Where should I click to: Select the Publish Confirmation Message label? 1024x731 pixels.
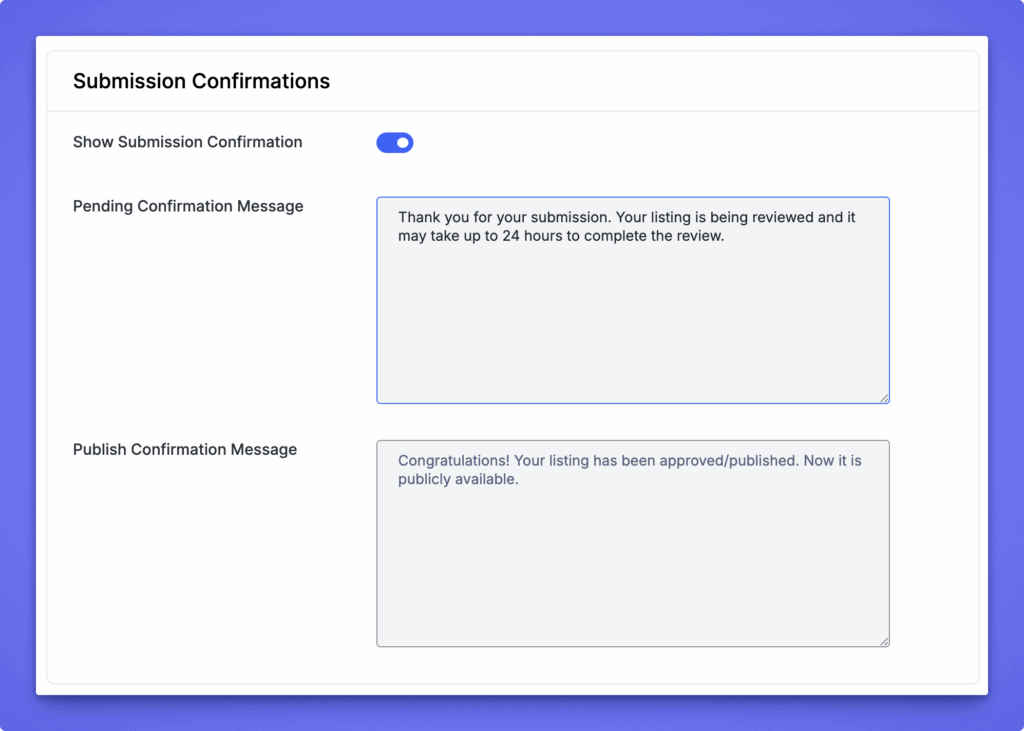[x=185, y=449]
